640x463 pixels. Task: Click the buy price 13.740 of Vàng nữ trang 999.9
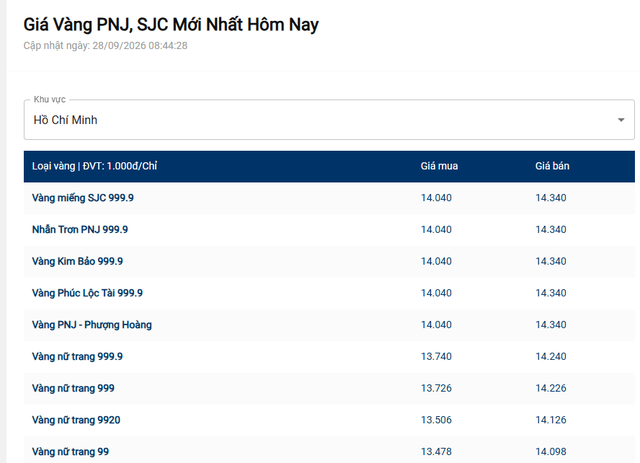[436, 357]
